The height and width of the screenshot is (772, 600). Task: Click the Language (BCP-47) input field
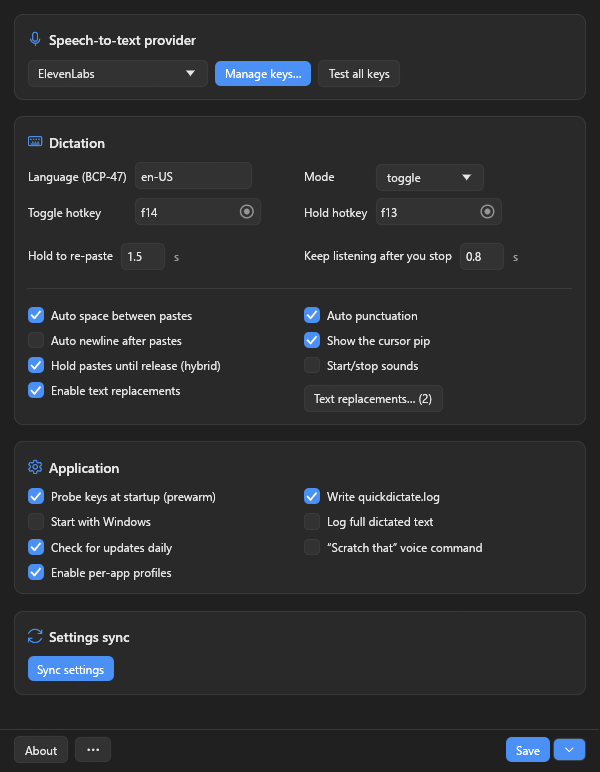(x=193, y=176)
